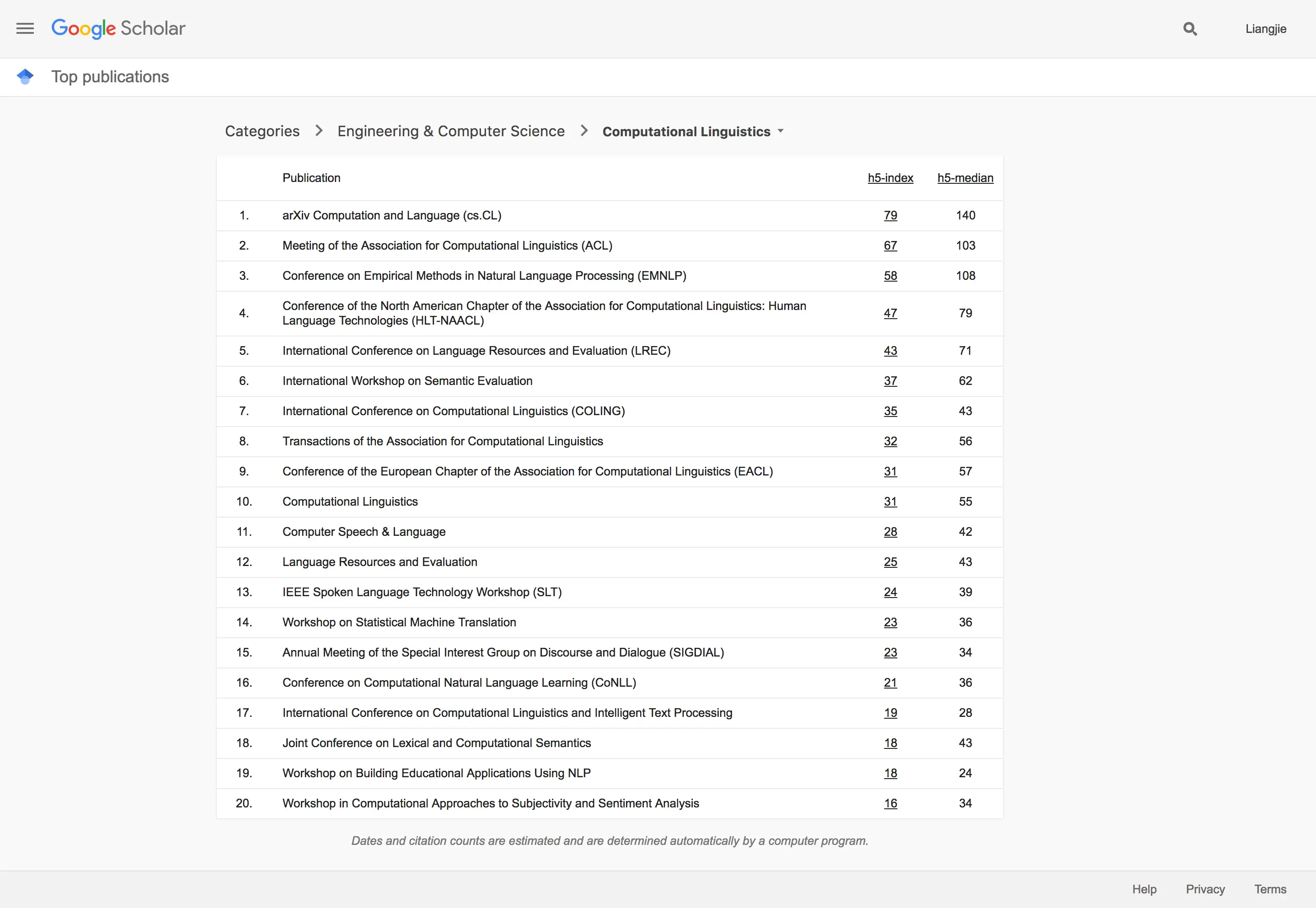Click the Google Scholar logo
Viewport: 1316px width, 908px height.
[118, 28]
